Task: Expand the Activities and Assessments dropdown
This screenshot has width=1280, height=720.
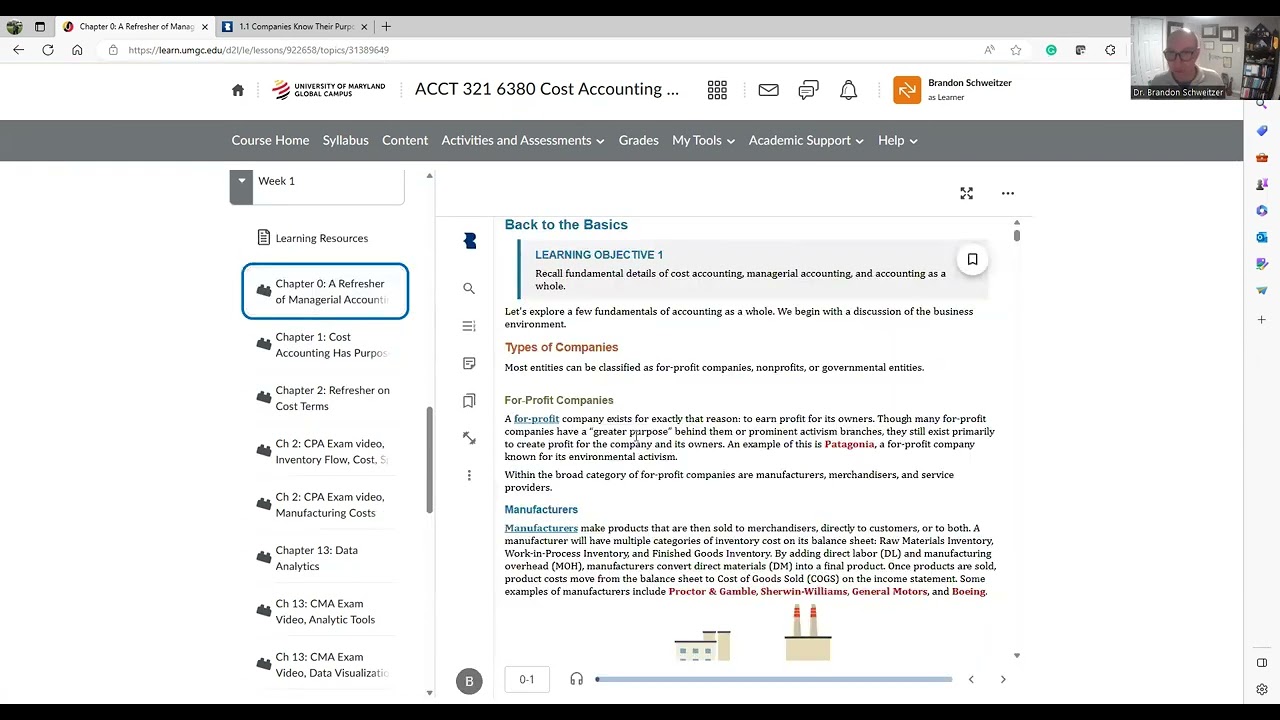Action: point(523,141)
